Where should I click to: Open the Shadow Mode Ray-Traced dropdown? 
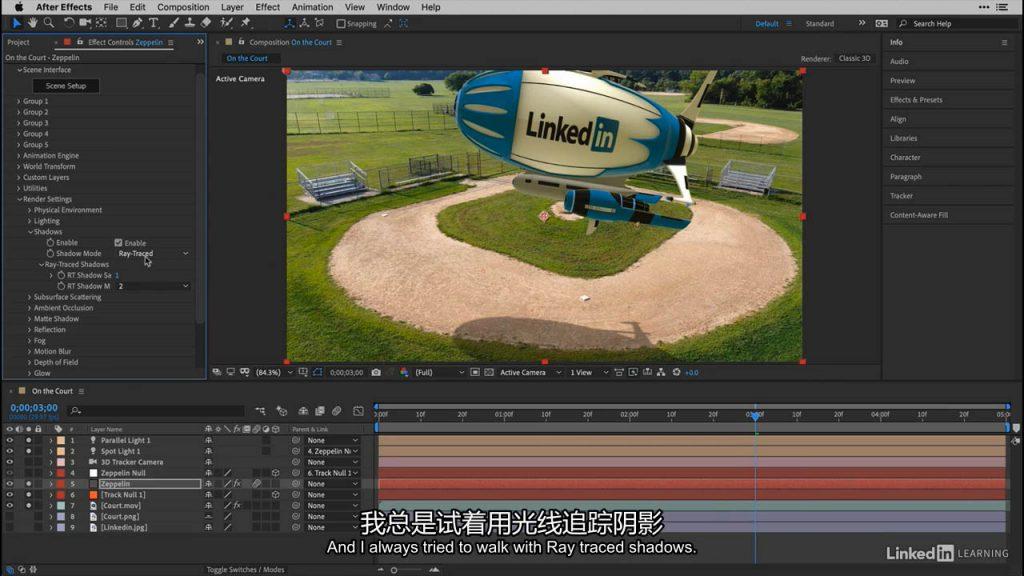[153, 253]
